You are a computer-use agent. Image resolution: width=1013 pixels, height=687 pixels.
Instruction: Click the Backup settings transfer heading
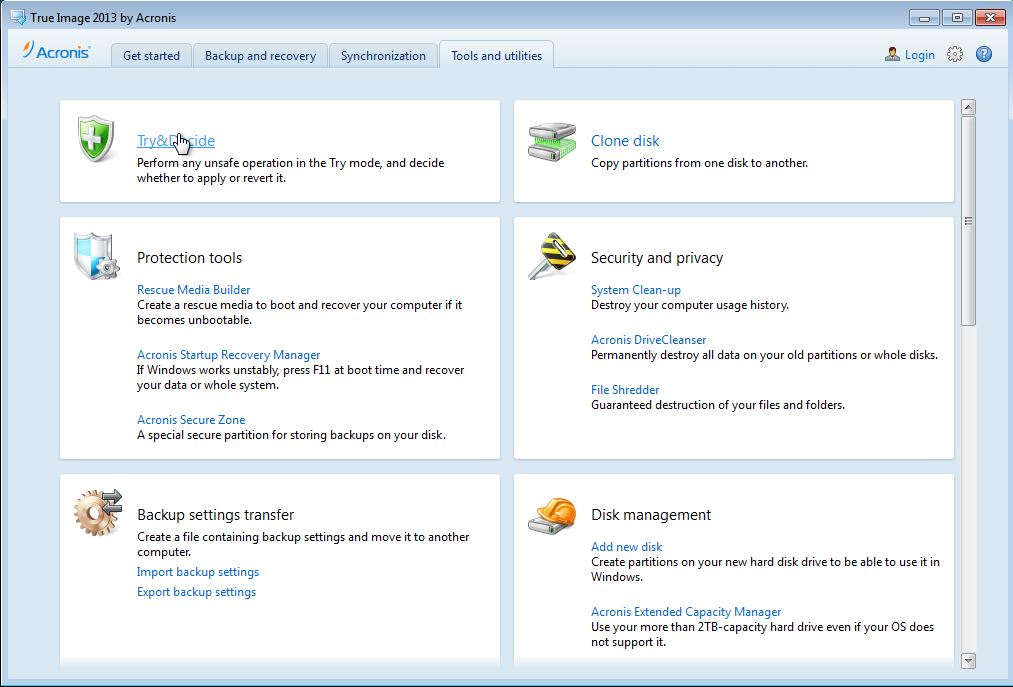215,514
